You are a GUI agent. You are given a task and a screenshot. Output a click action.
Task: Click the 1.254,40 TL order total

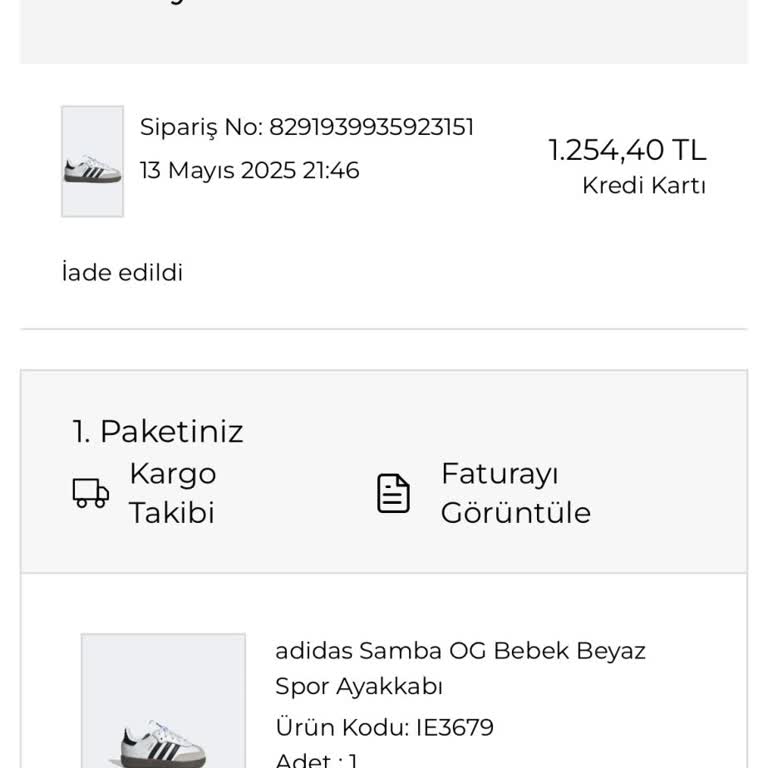click(627, 150)
